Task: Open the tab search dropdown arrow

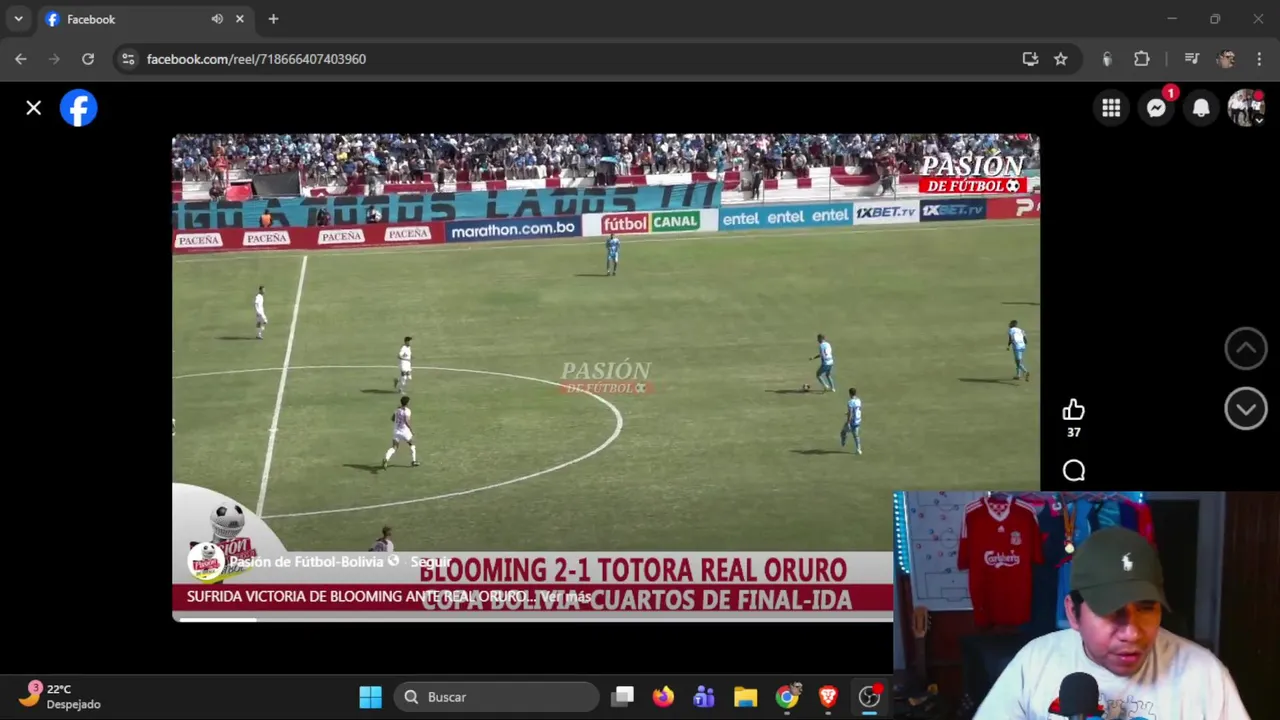Action: (18, 19)
